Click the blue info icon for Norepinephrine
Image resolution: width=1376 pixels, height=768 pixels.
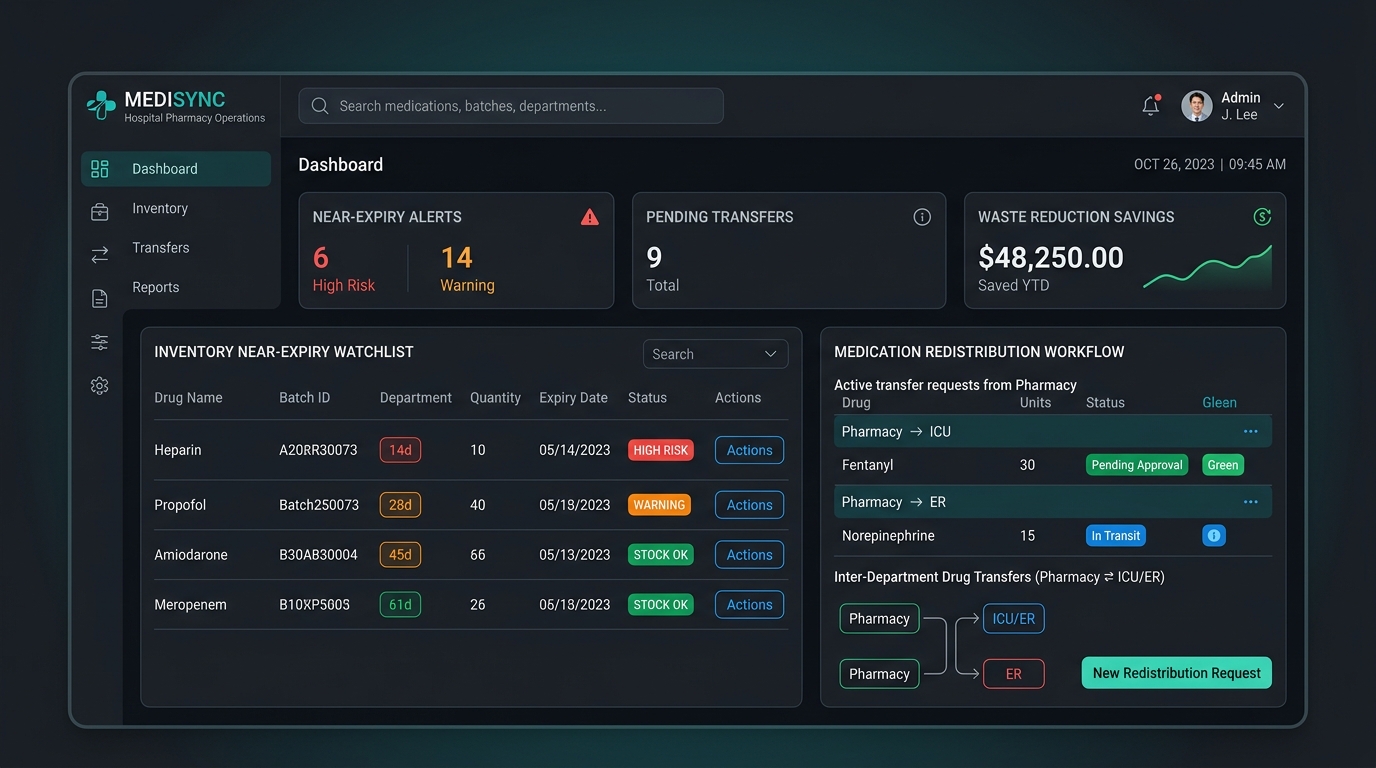pos(1214,536)
